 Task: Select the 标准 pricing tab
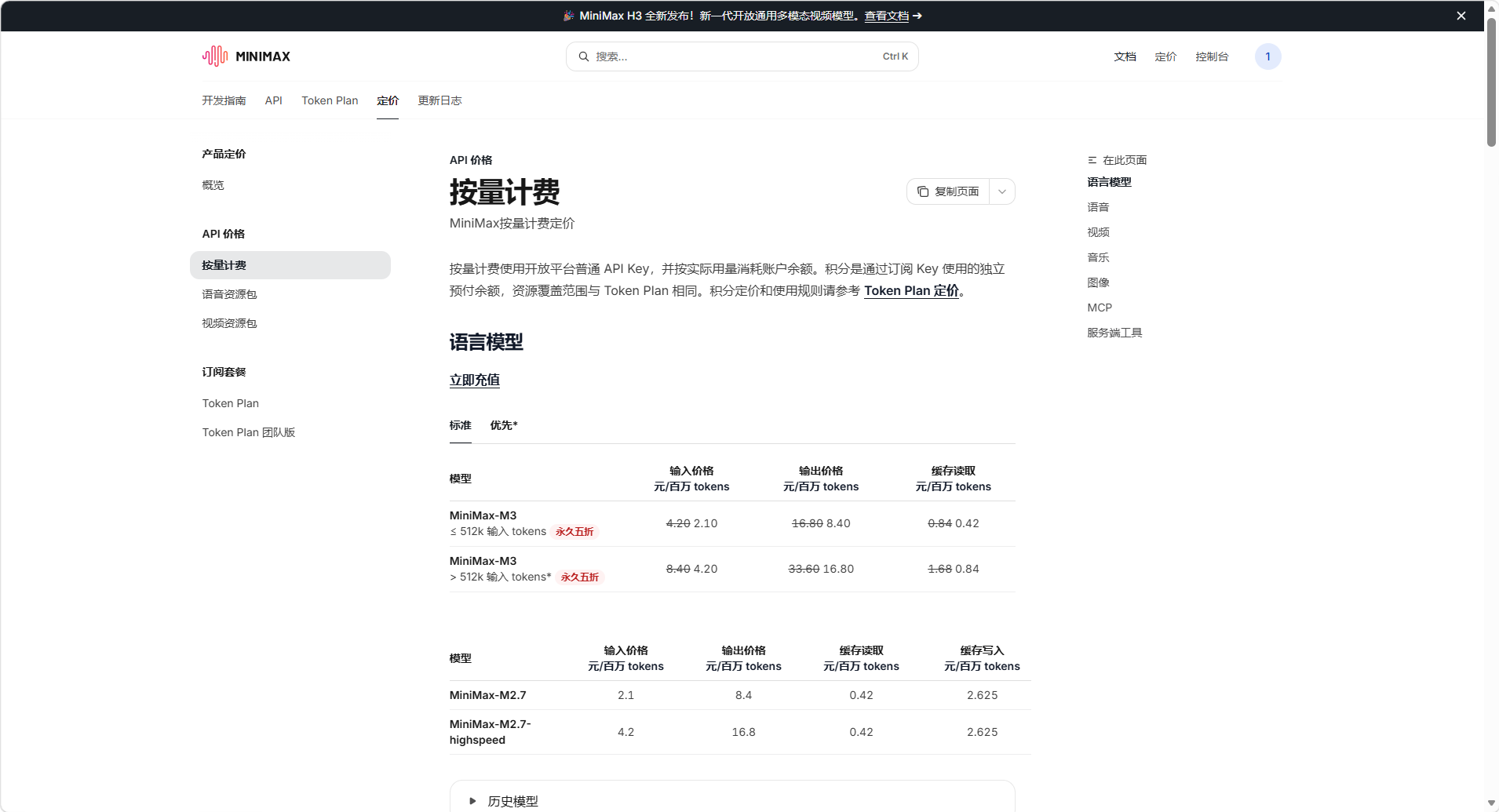click(x=461, y=425)
